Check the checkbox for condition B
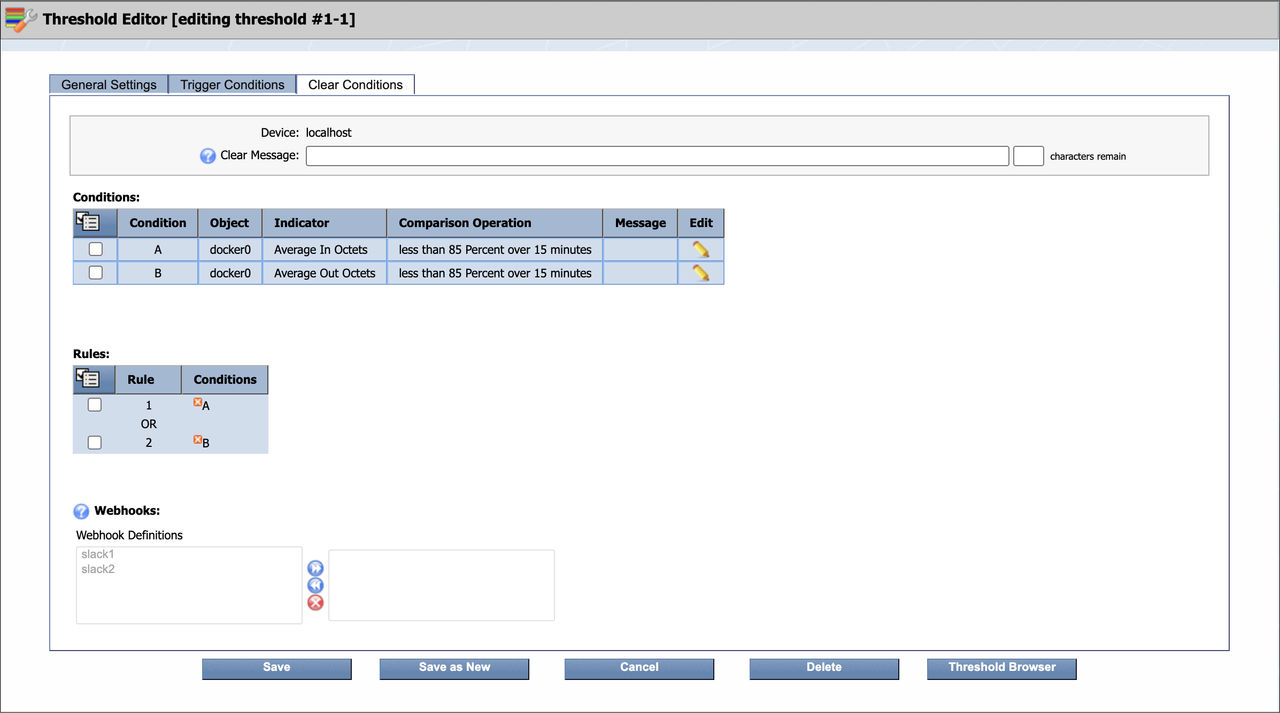 (x=94, y=272)
